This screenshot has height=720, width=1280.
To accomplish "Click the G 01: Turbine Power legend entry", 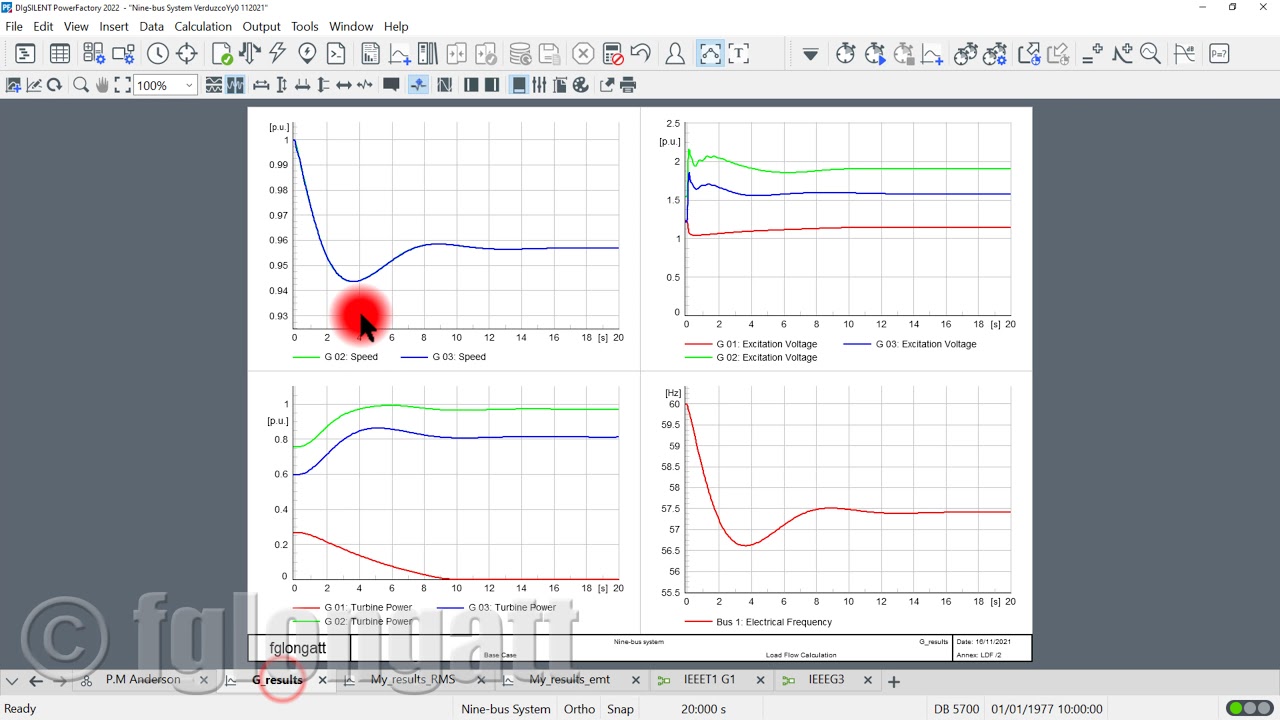I will 352,607.
